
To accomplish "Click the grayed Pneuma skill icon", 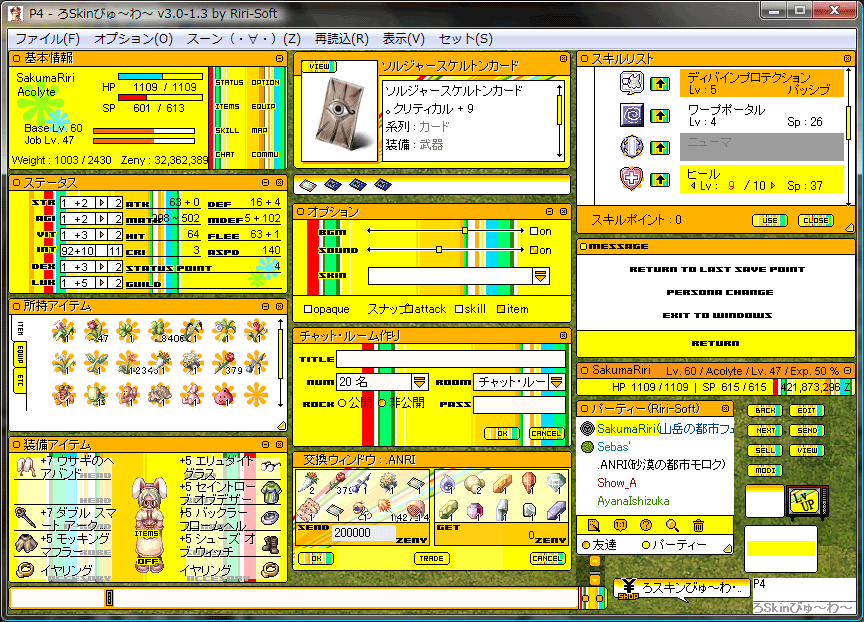I will (631, 147).
